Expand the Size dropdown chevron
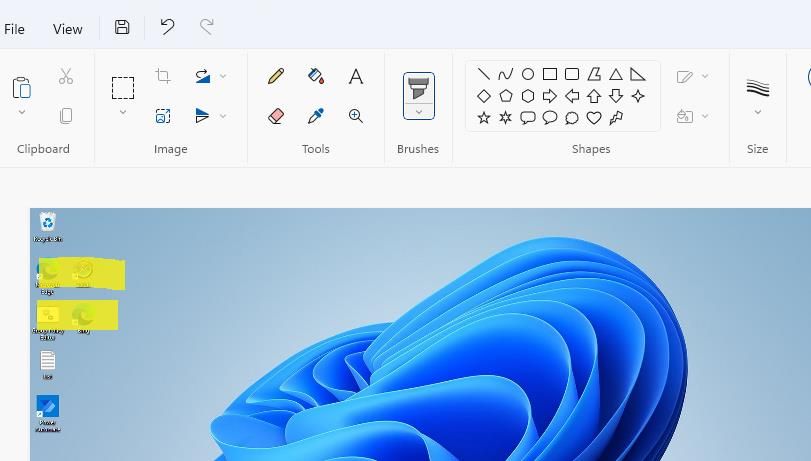 point(758,112)
